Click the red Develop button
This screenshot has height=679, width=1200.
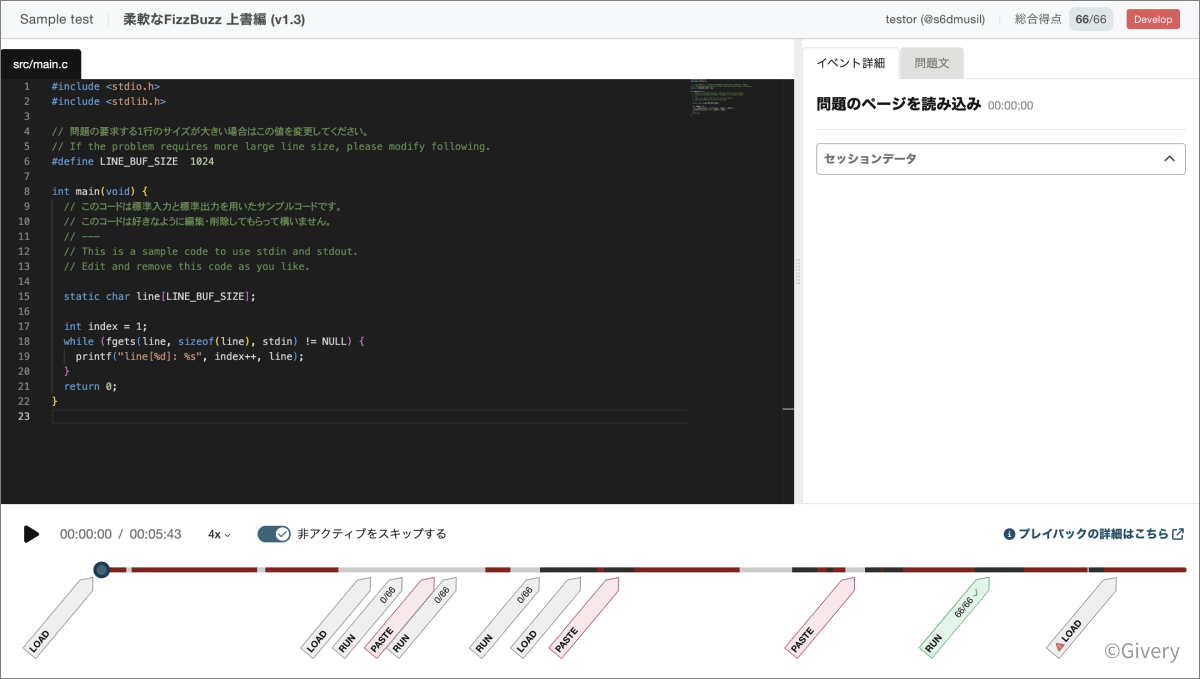[1152, 18]
